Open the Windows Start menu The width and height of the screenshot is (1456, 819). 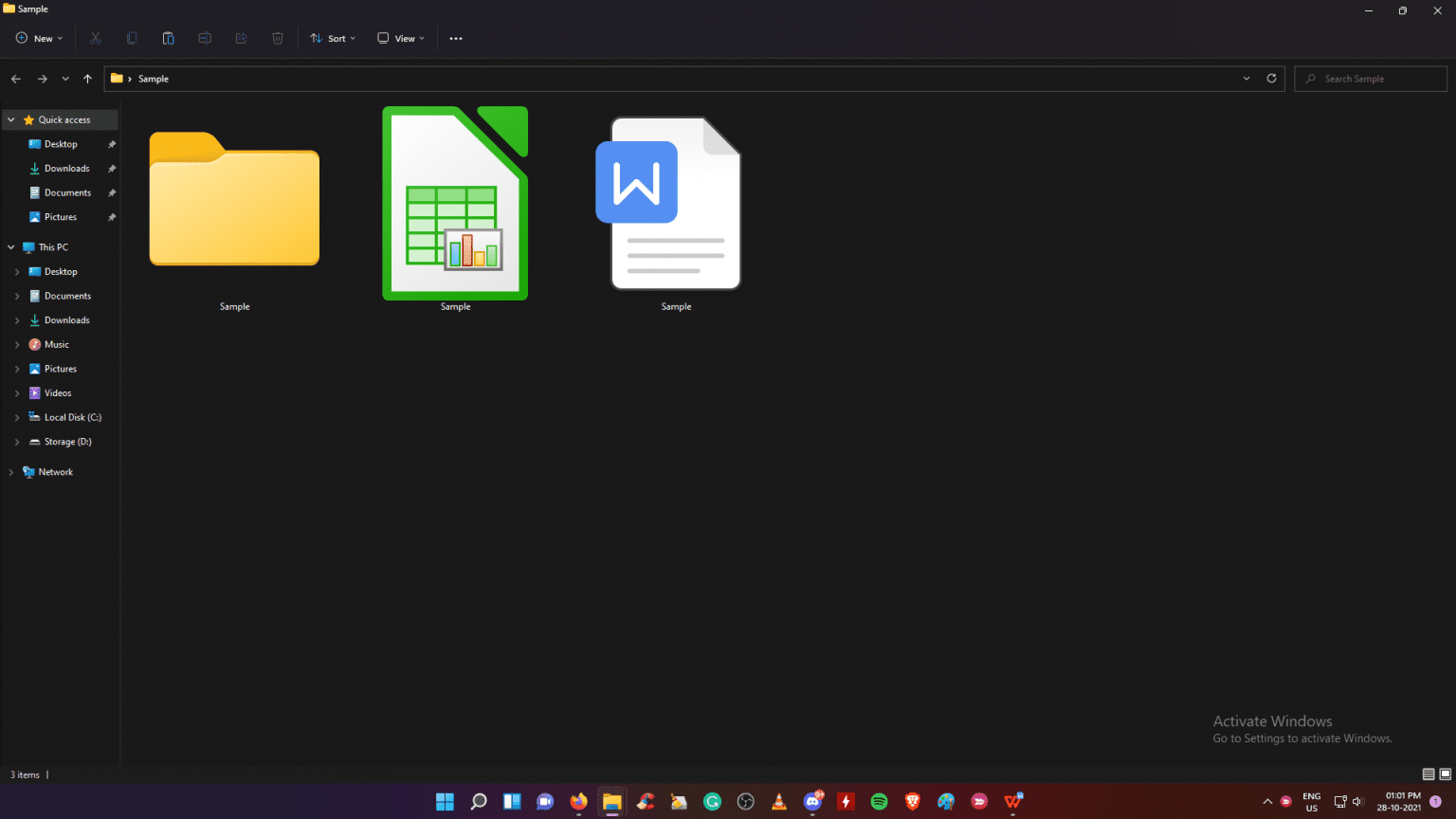[444, 801]
